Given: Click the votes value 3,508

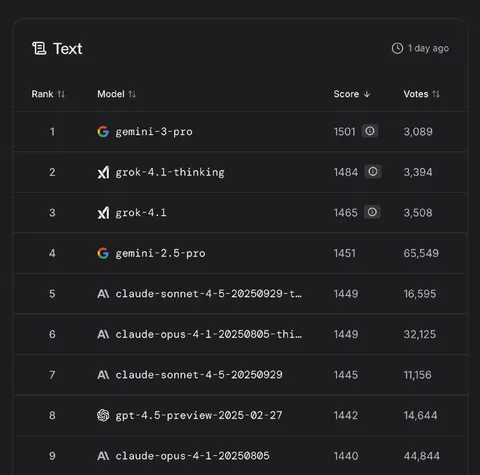Looking at the screenshot, I should pos(418,213).
